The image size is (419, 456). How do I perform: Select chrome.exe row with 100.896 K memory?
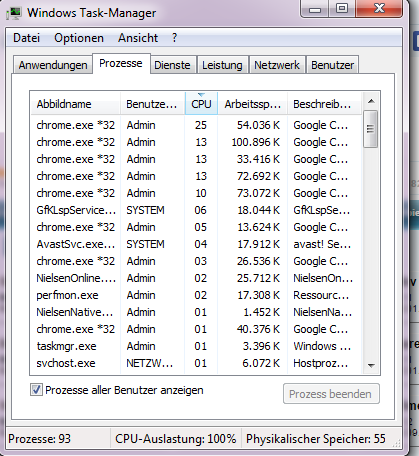pos(196,142)
